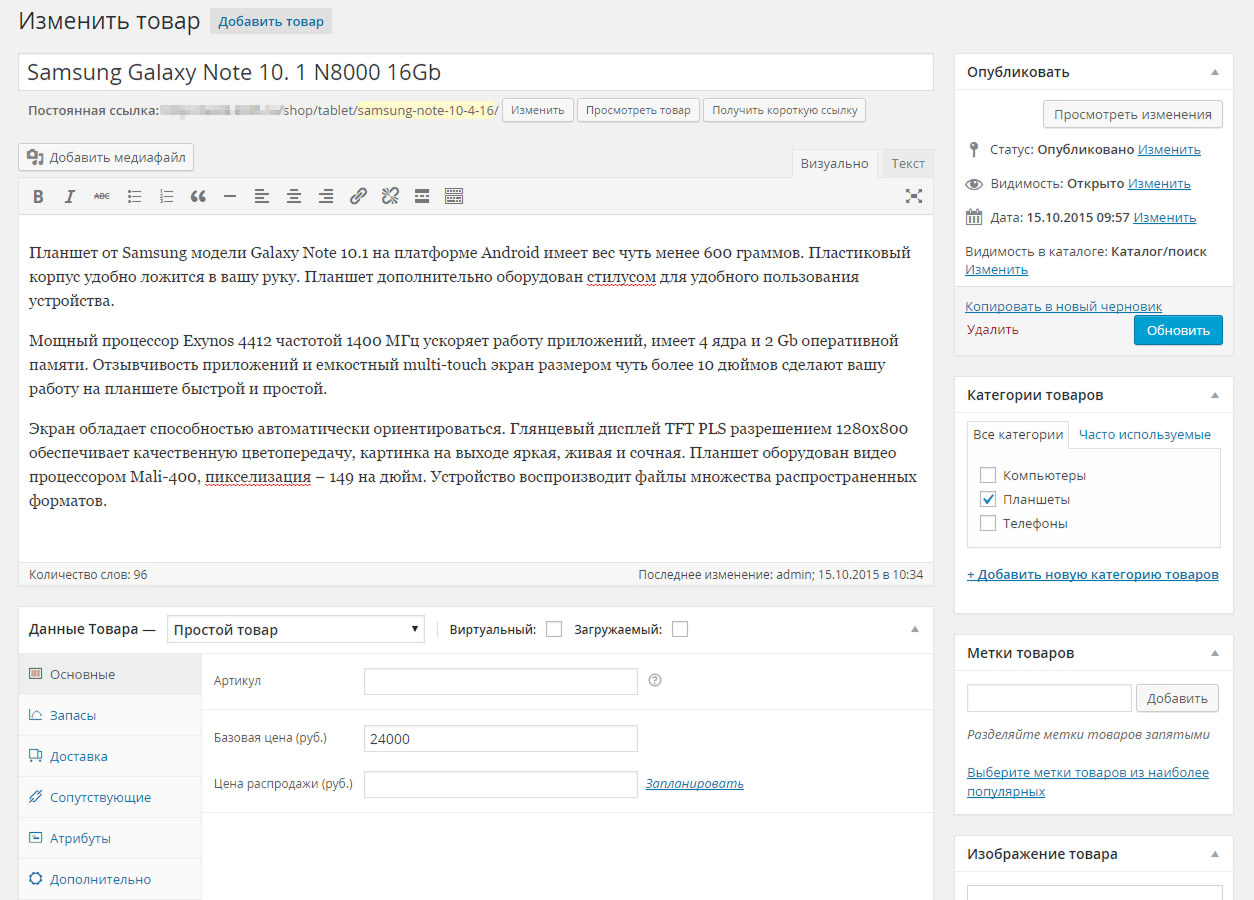
Task: Open the Запасы product data tab
Action: (x=110, y=715)
